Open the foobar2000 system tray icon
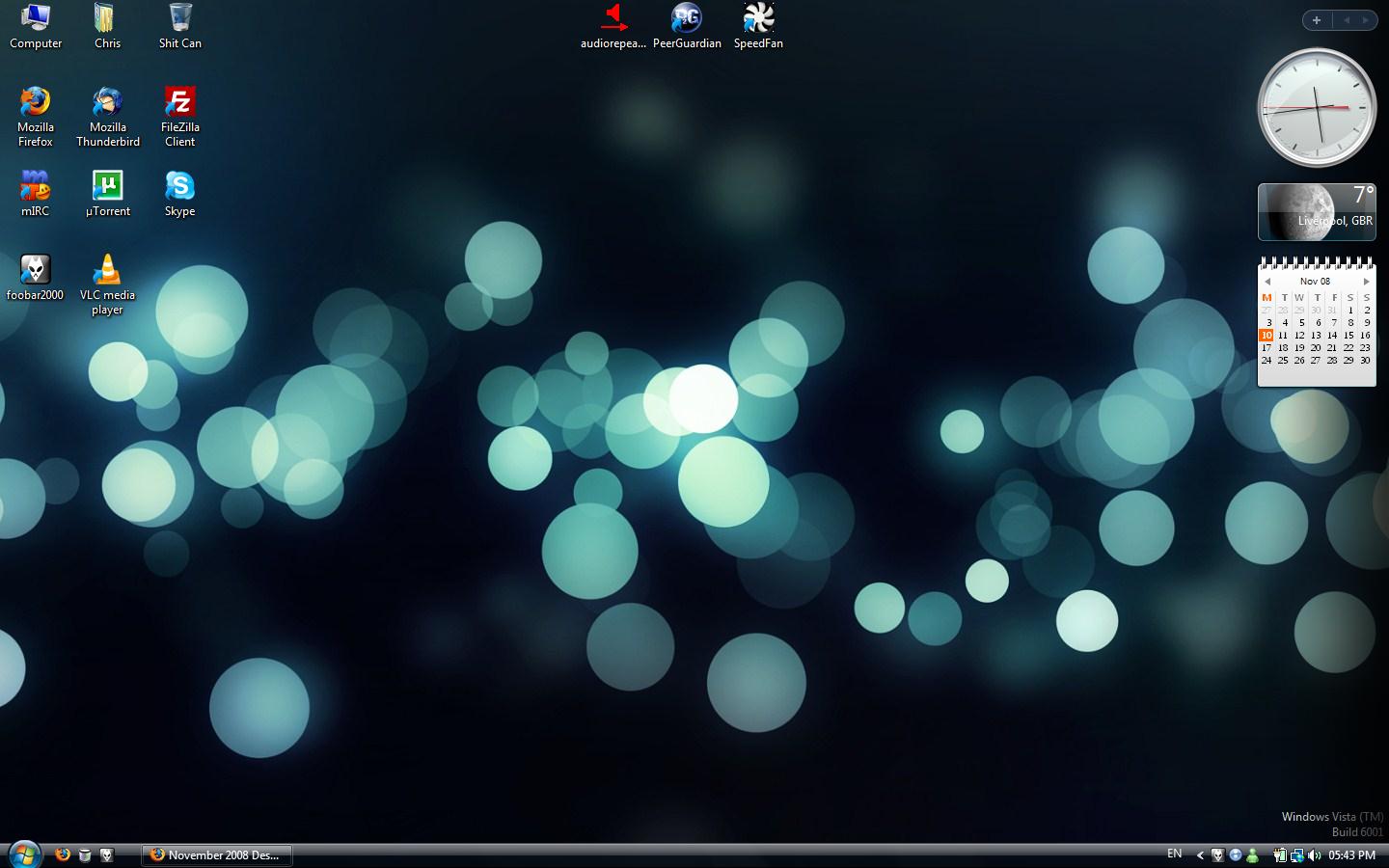This screenshot has width=1389, height=868. [1217, 855]
